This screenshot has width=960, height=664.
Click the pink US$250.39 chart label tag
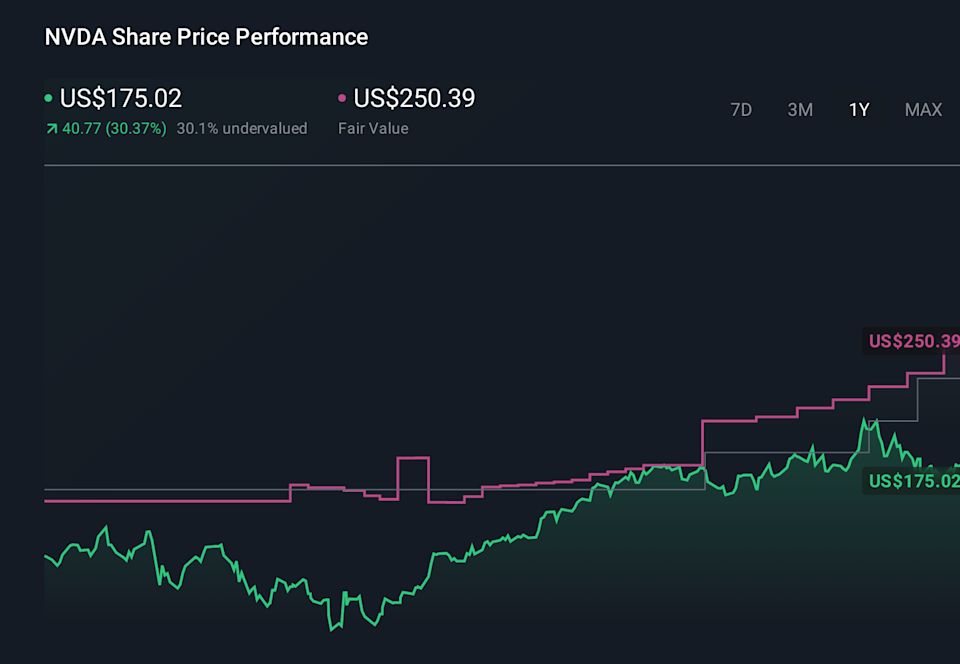coord(912,341)
